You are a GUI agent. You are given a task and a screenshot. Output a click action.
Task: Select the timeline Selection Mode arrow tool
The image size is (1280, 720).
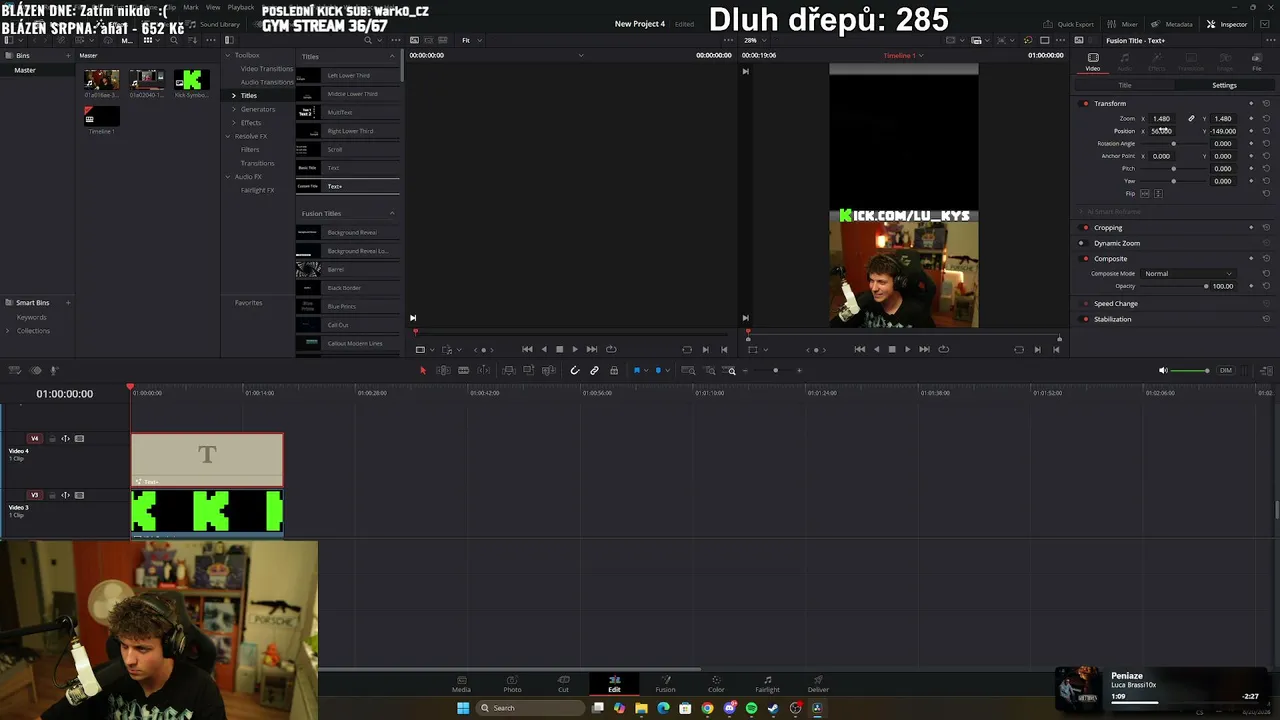point(422,370)
